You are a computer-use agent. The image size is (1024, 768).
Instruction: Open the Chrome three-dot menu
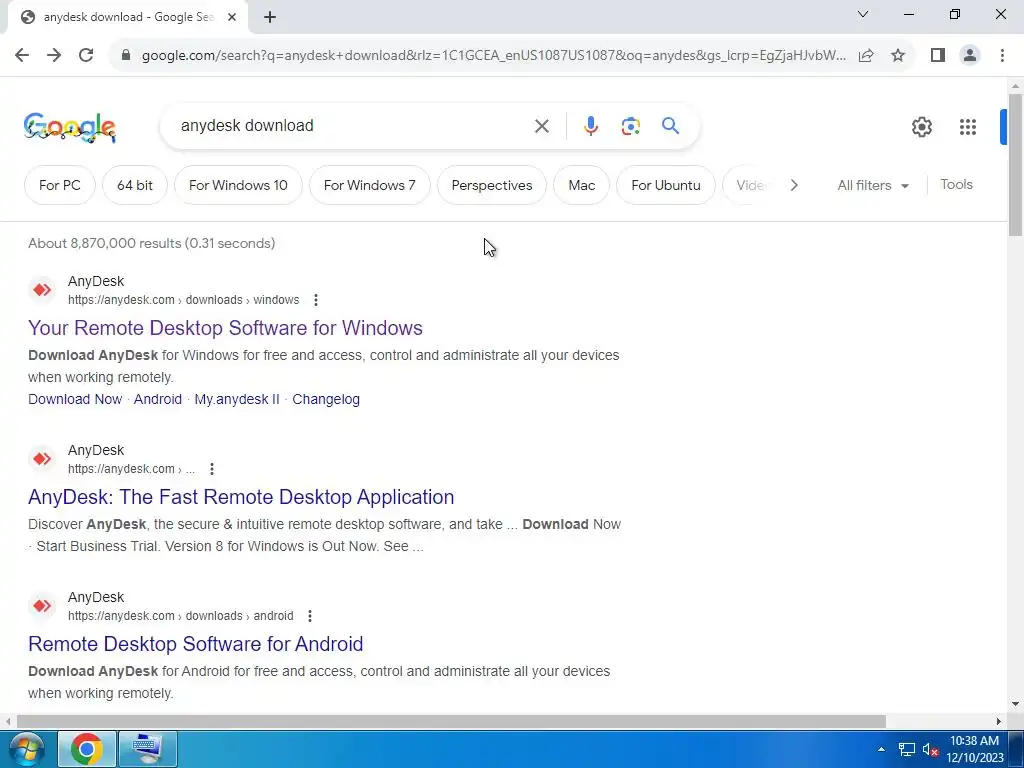pyautogui.click(x=1002, y=56)
